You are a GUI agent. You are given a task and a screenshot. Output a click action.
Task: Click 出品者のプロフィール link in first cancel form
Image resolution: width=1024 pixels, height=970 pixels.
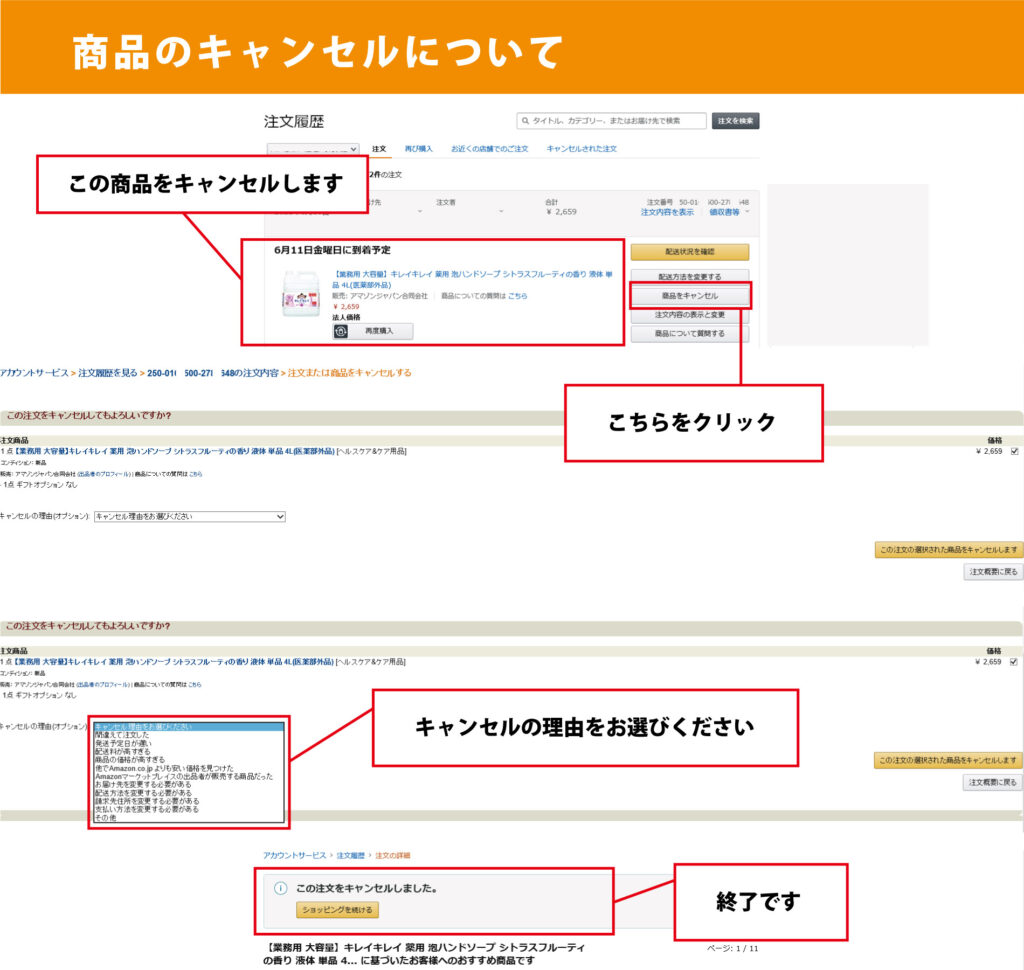104,474
